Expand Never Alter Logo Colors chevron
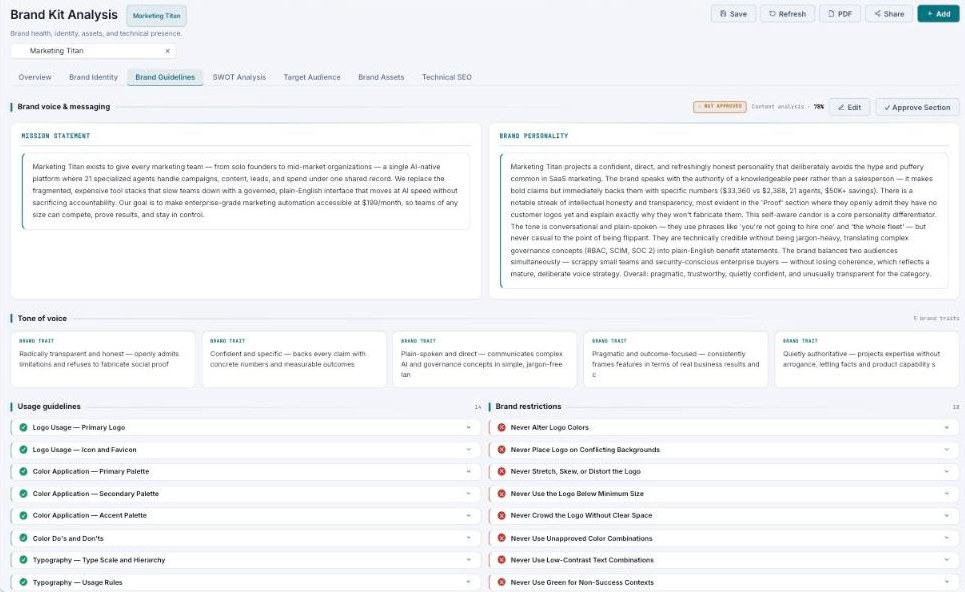The height and width of the screenshot is (592, 965). [947, 427]
